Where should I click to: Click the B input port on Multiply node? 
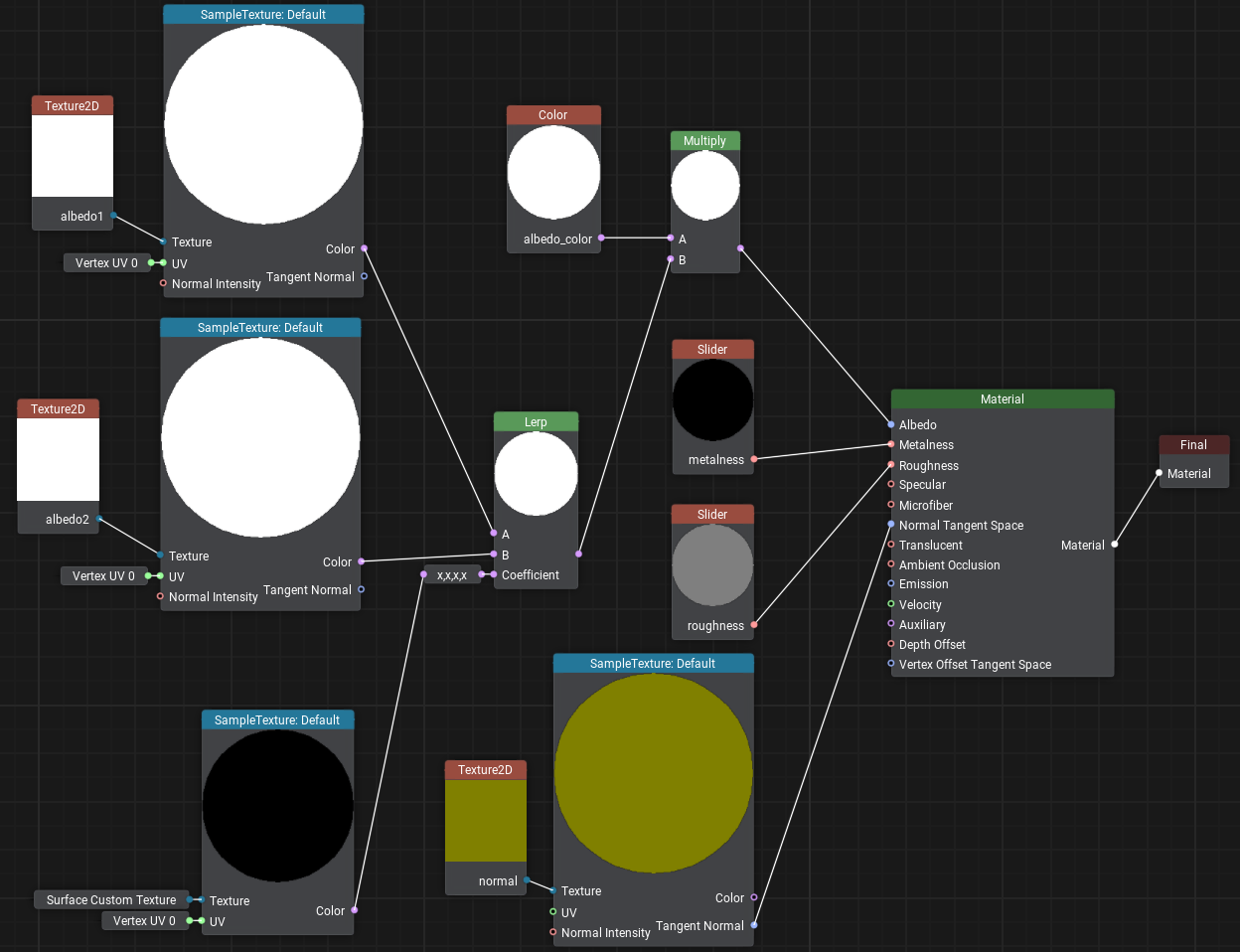point(671,259)
